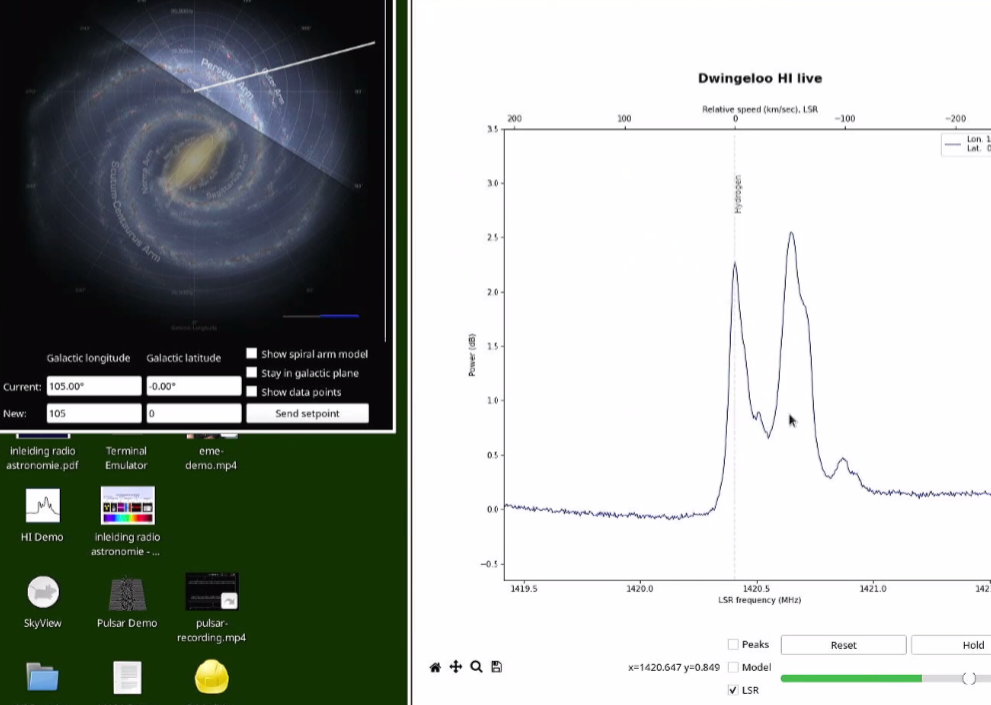The image size is (991, 705).
Task: Enable the Peaks checkbox
Action: pyautogui.click(x=734, y=645)
